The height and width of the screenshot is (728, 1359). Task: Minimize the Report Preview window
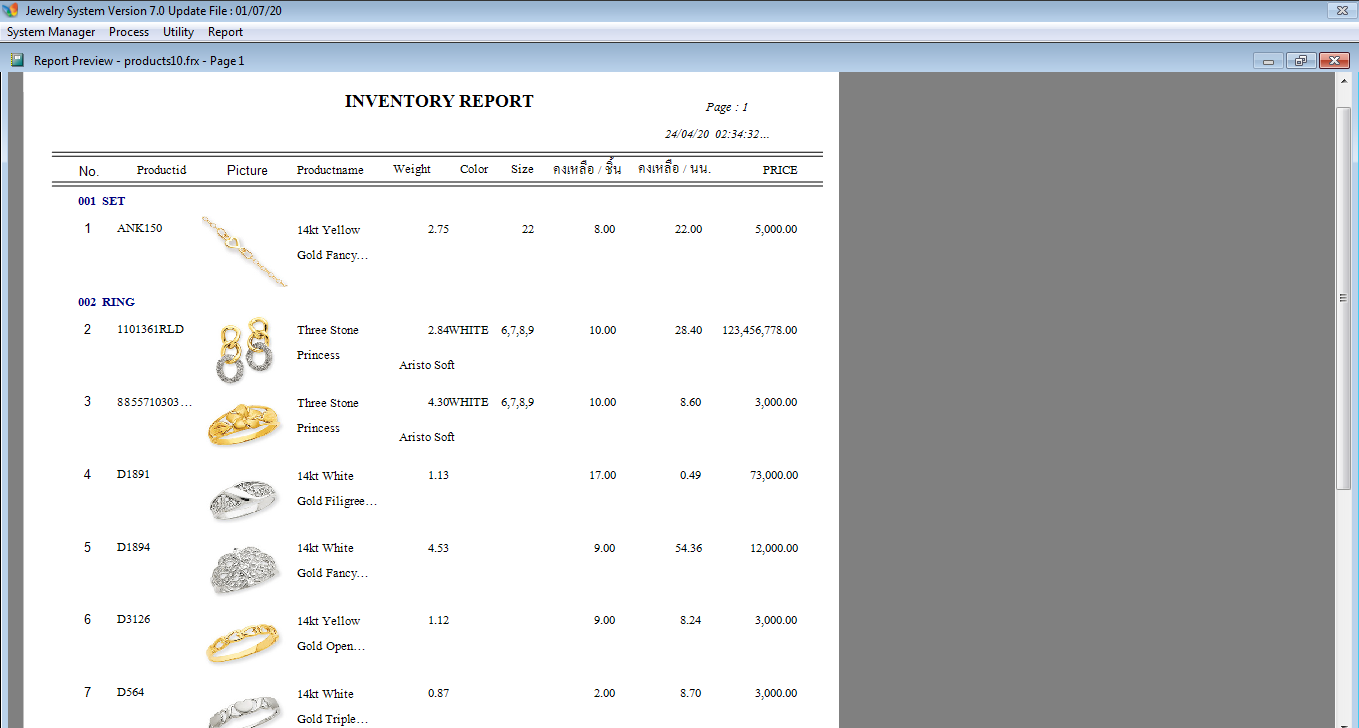click(1269, 61)
